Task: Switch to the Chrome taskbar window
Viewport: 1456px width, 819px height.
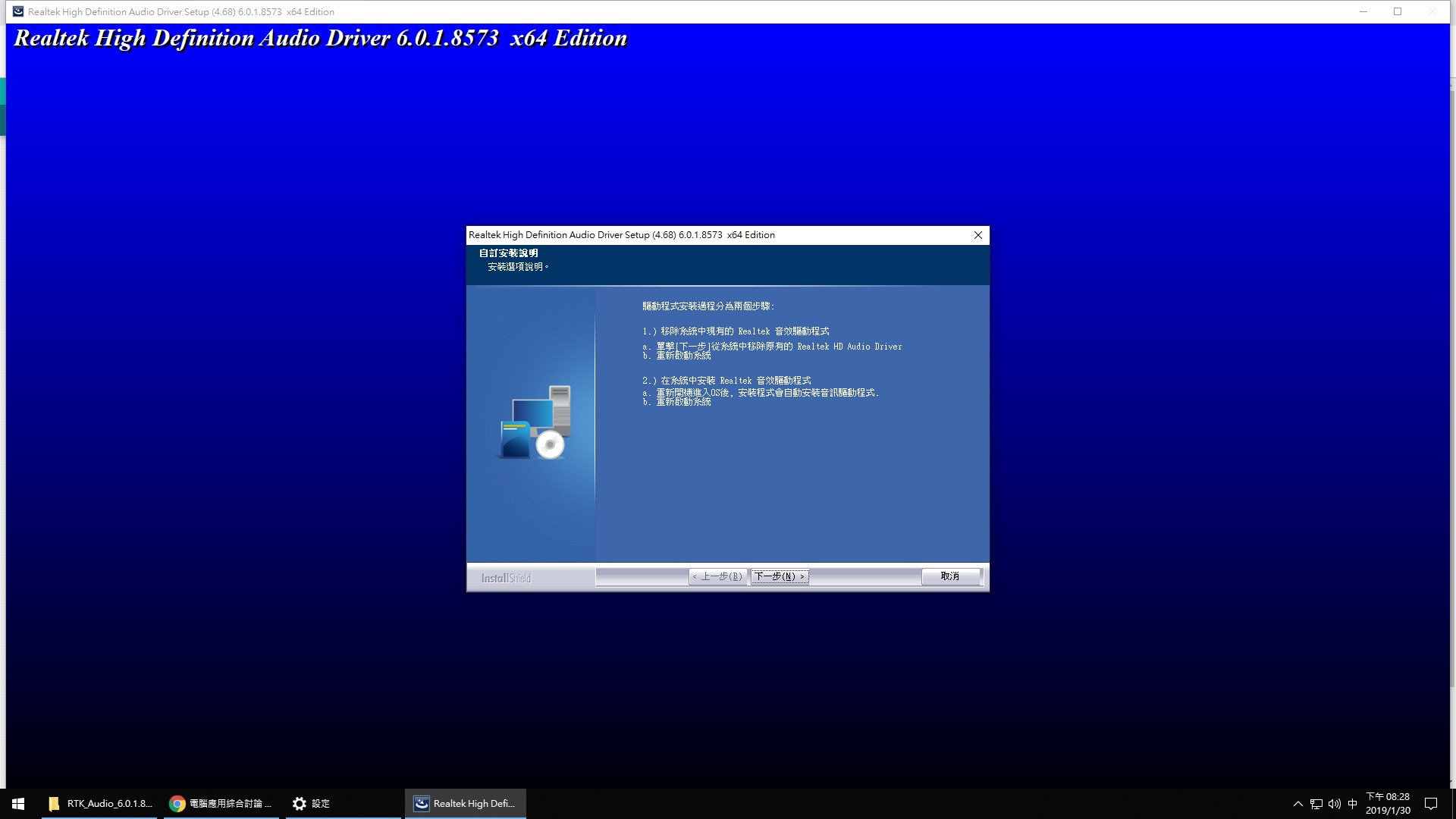Action: pyautogui.click(x=221, y=804)
